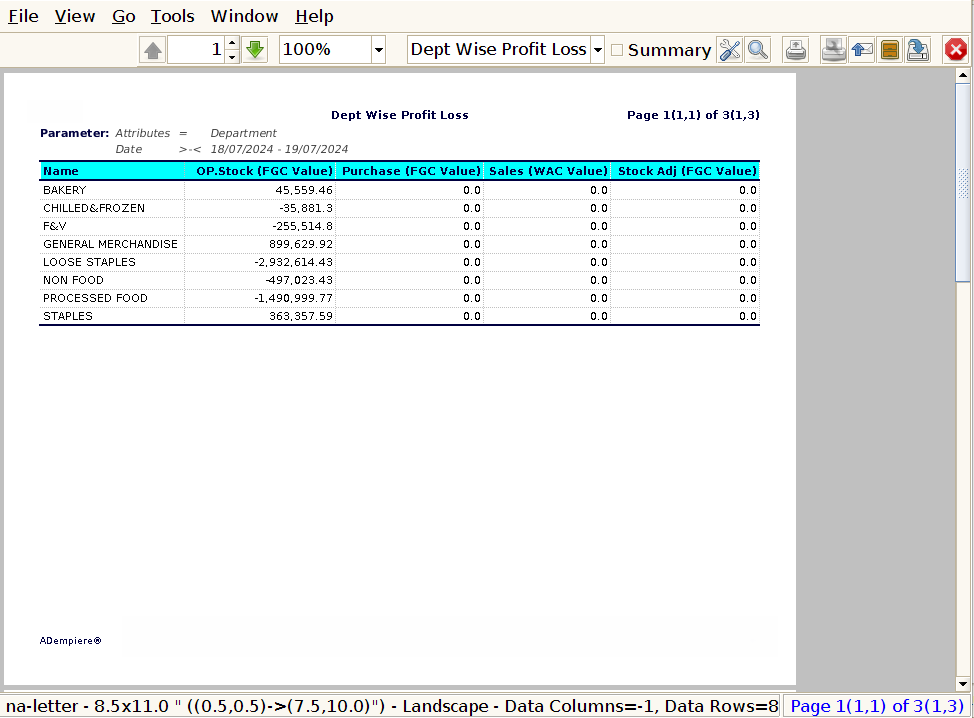Image resolution: width=974 pixels, height=718 pixels.
Task: Go to next page with green arrow
Action: [x=255, y=50]
